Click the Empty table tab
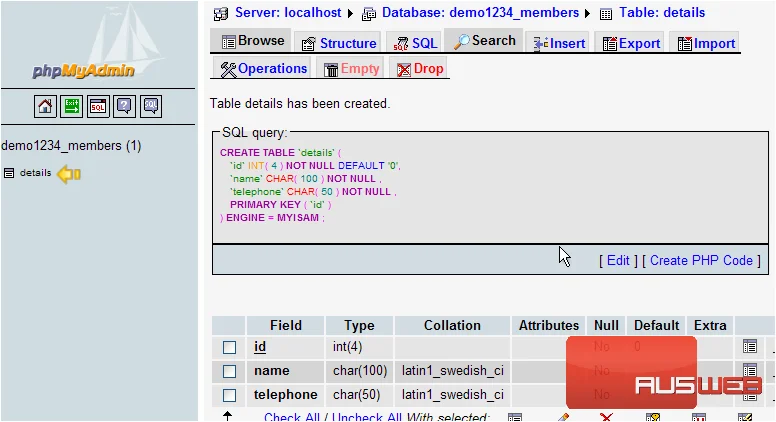 pyautogui.click(x=351, y=69)
